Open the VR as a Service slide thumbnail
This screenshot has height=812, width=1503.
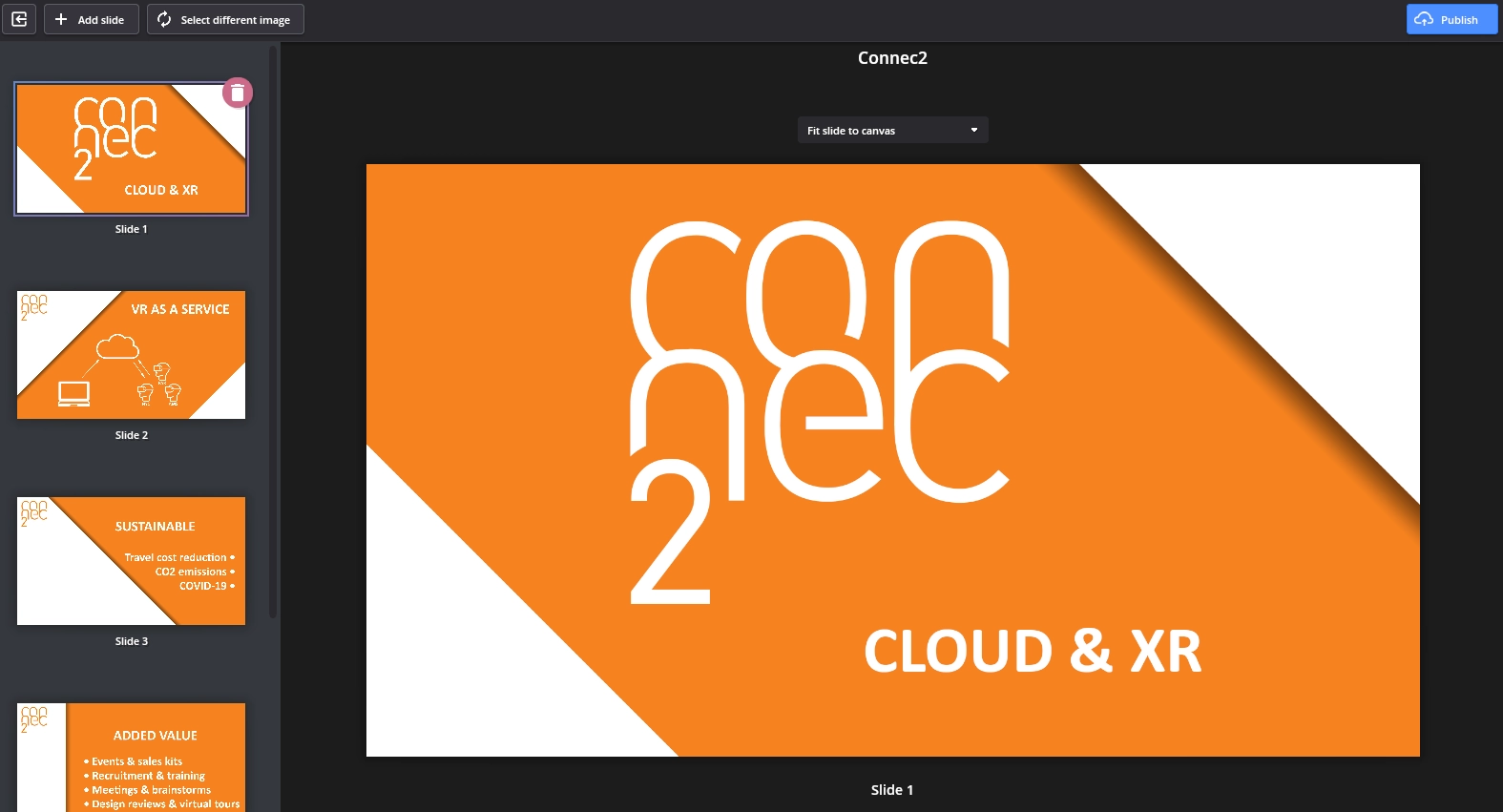point(131,355)
